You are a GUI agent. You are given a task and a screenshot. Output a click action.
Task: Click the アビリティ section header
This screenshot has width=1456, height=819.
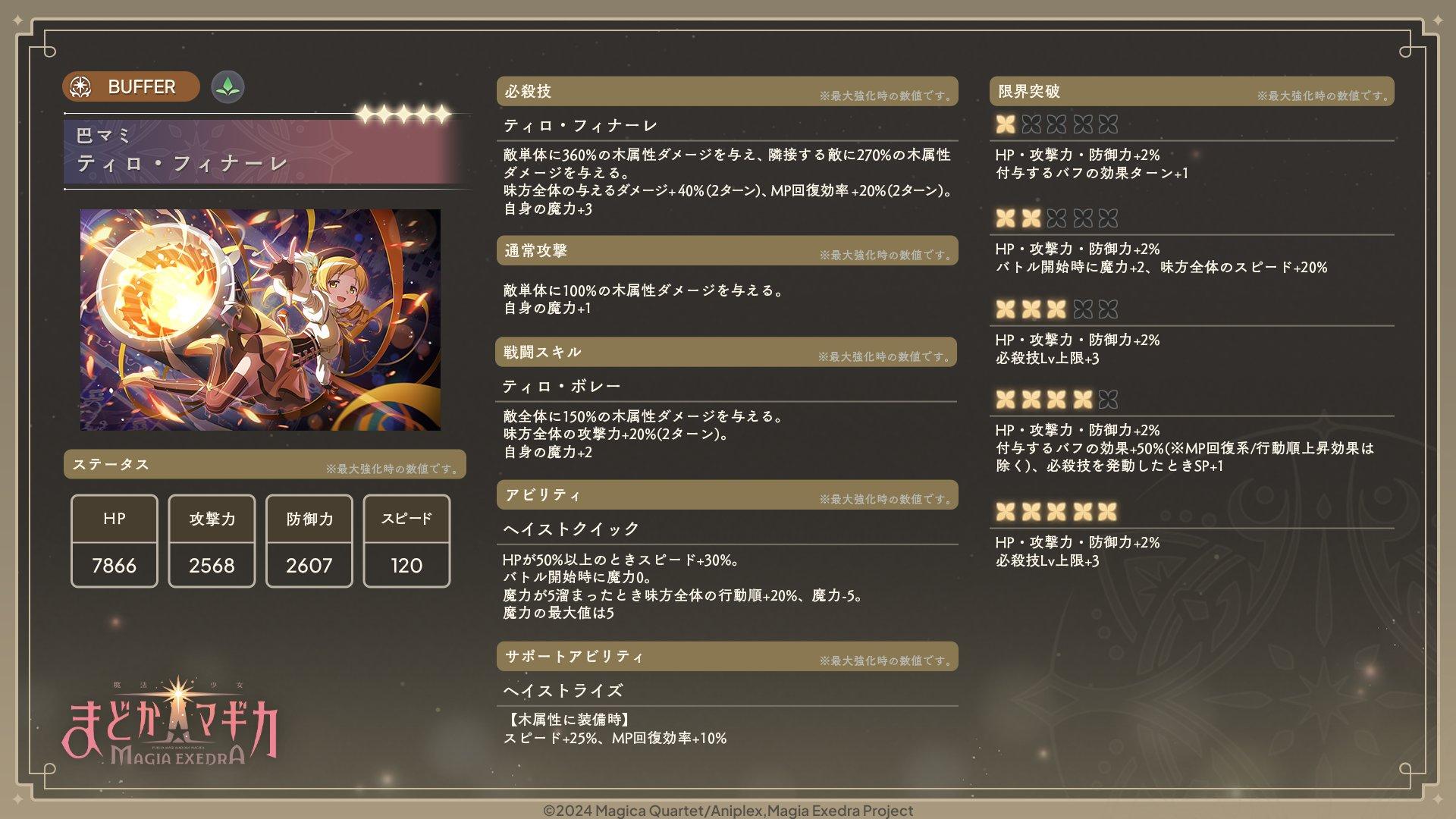(727, 495)
